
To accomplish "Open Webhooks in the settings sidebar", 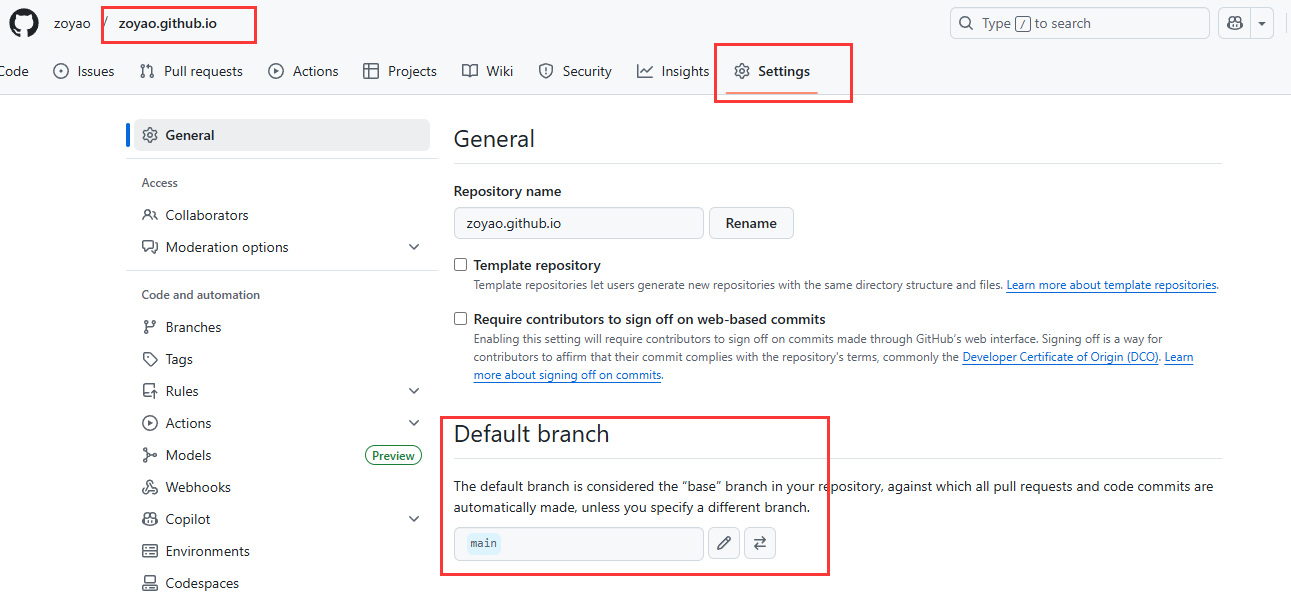I will point(197,487).
